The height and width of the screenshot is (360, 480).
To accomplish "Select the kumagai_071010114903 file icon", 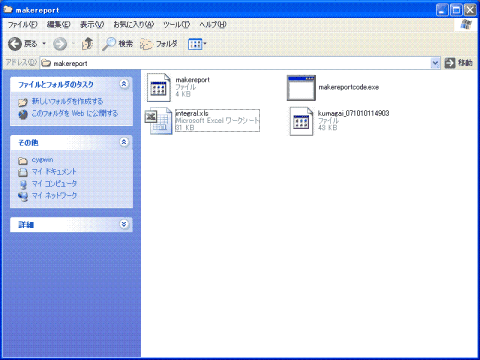I will click(x=301, y=121).
